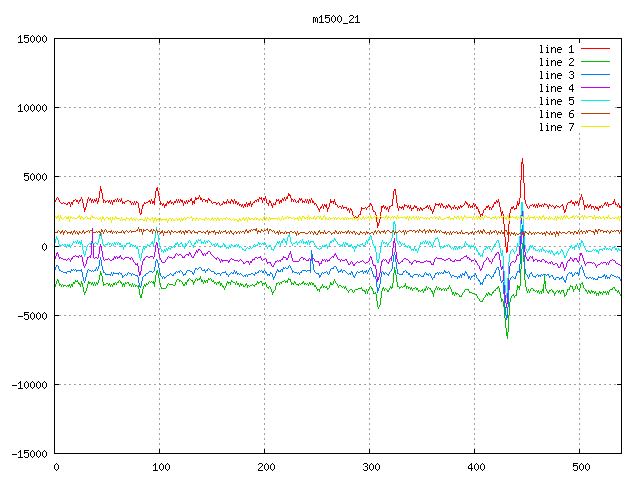The width and height of the screenshot is (640, 480).
Task: Click the y-axis label 0
Action: point(44,247)
